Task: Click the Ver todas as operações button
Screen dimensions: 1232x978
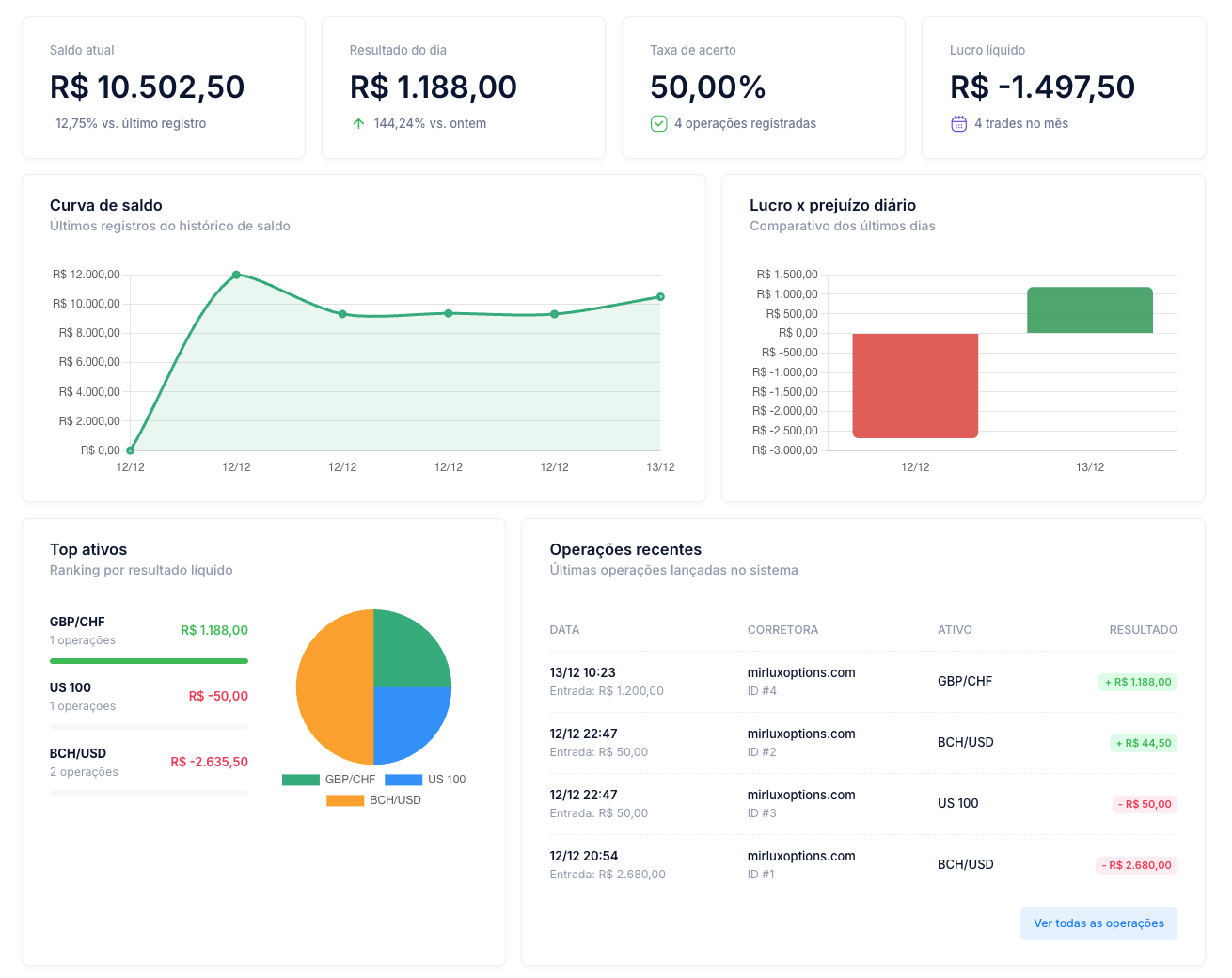Action: (x=1098, y=923)
